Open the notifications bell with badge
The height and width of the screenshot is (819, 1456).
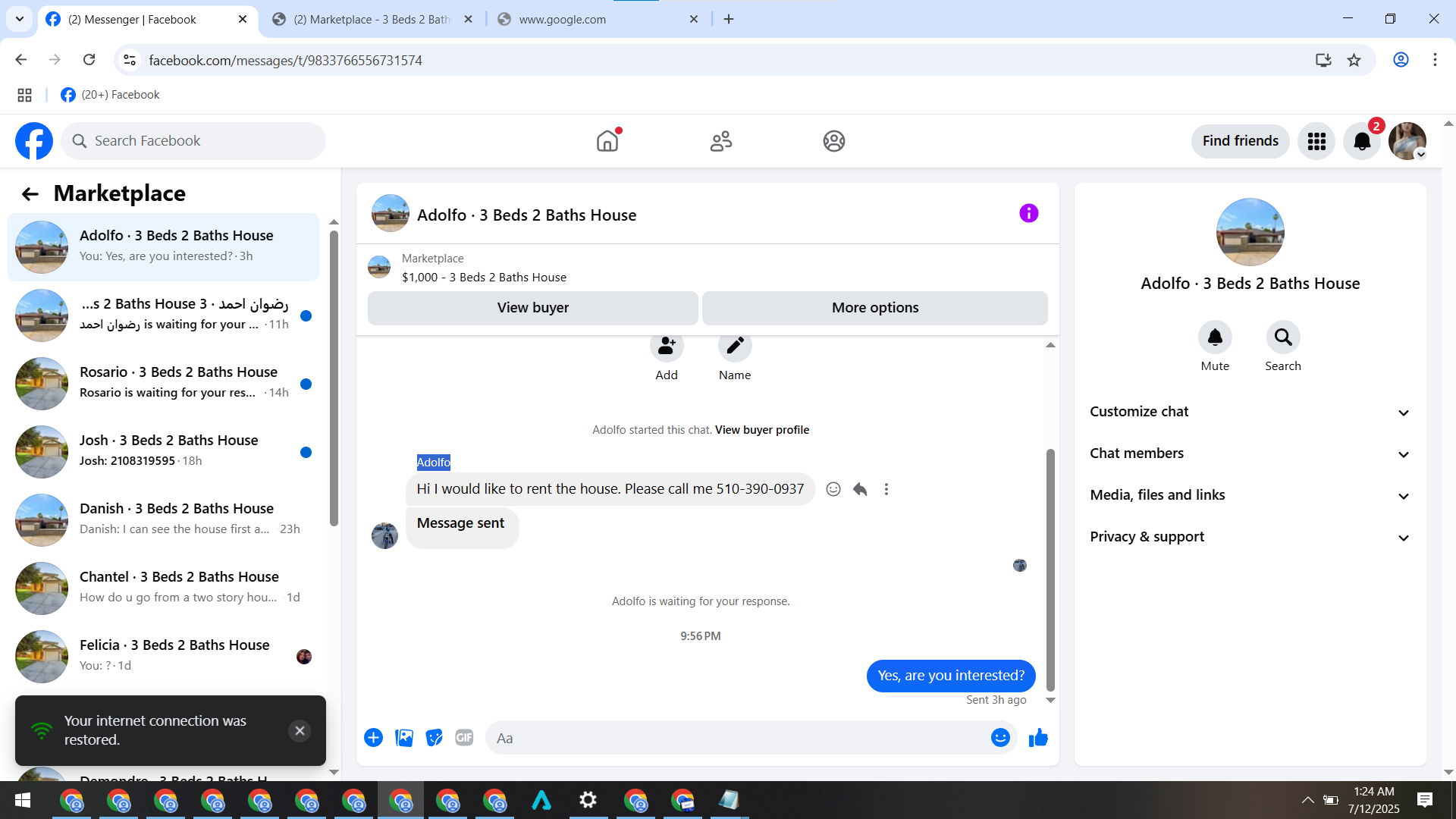click(x=1363, y=141)
